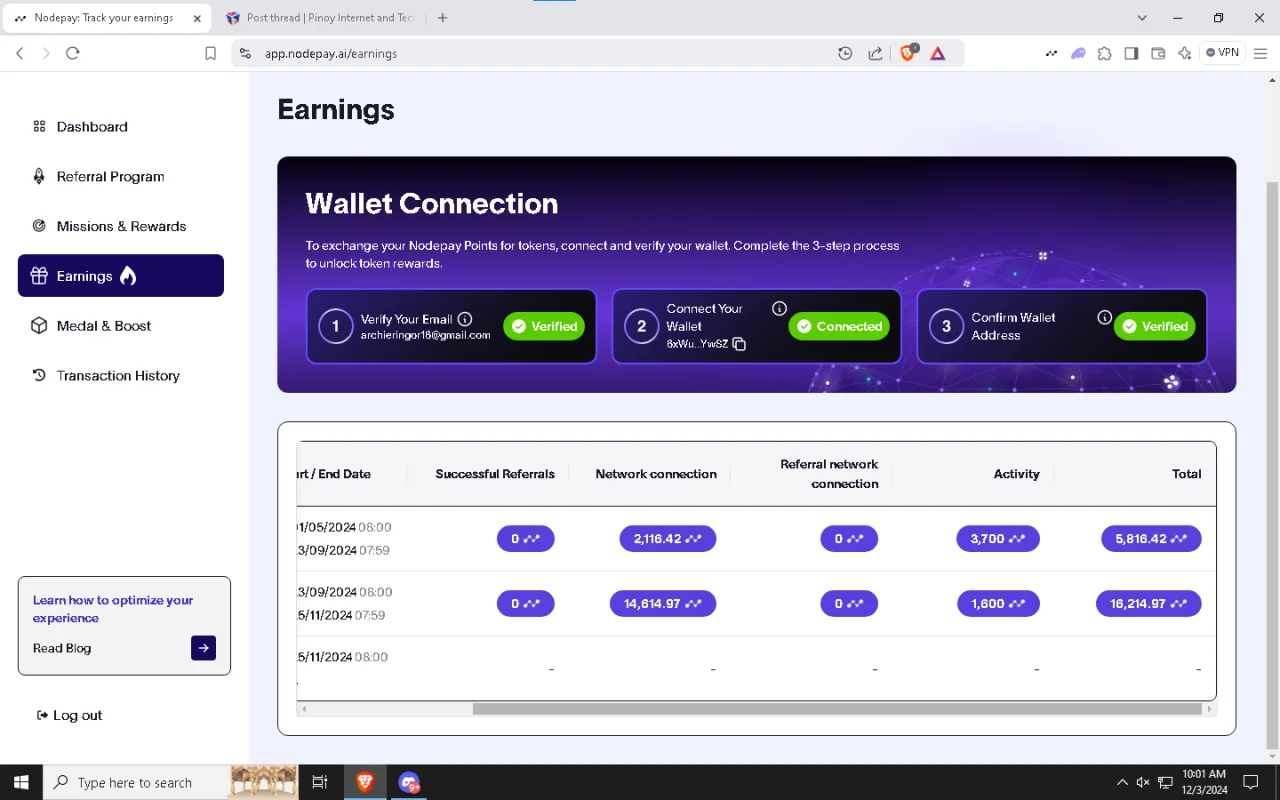Open the tab search dropdown arrow

click(1143, 18)
